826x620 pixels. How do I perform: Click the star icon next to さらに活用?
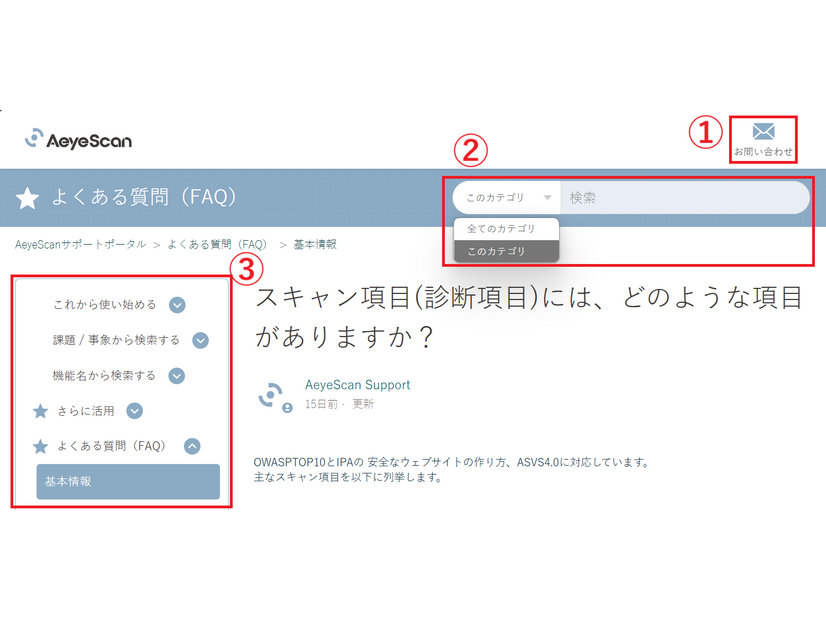click(41, 411)
